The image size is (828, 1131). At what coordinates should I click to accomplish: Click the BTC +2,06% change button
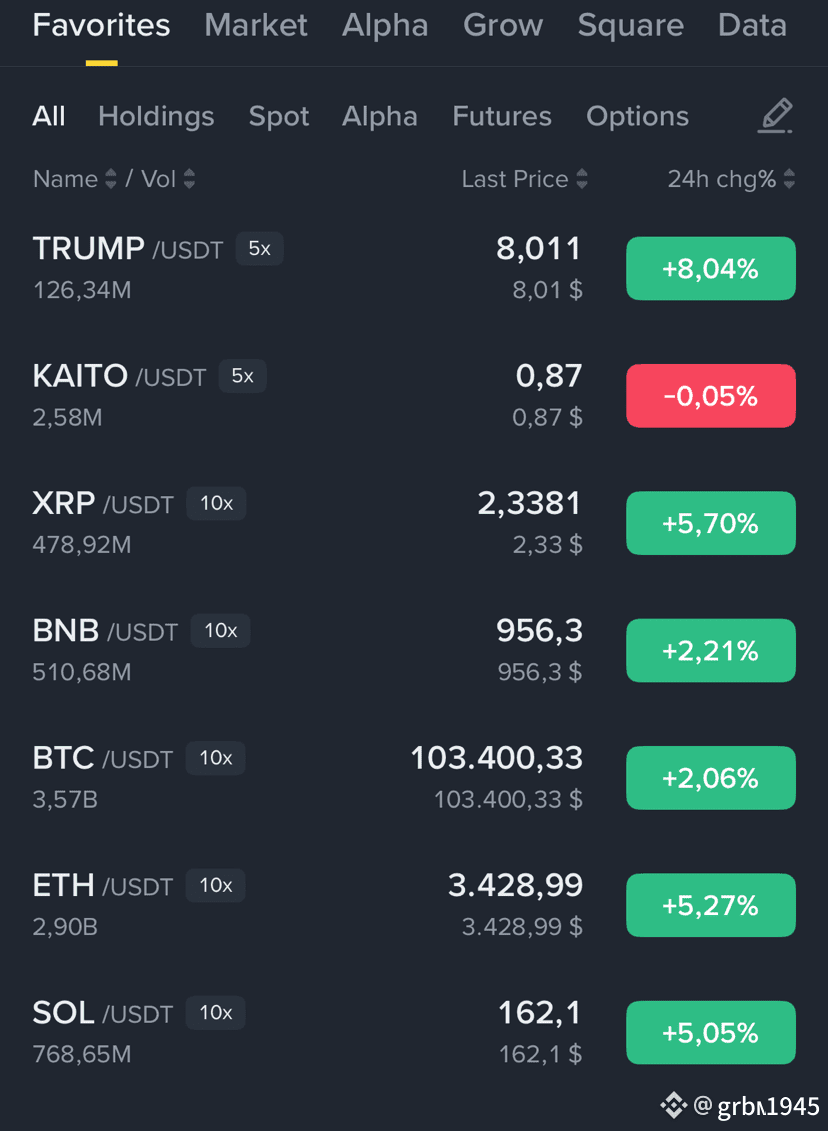[x=711, y=778]
